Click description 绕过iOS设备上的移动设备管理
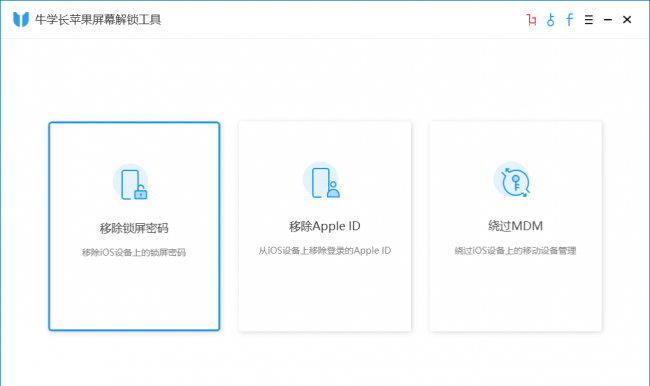 [515, 250]
